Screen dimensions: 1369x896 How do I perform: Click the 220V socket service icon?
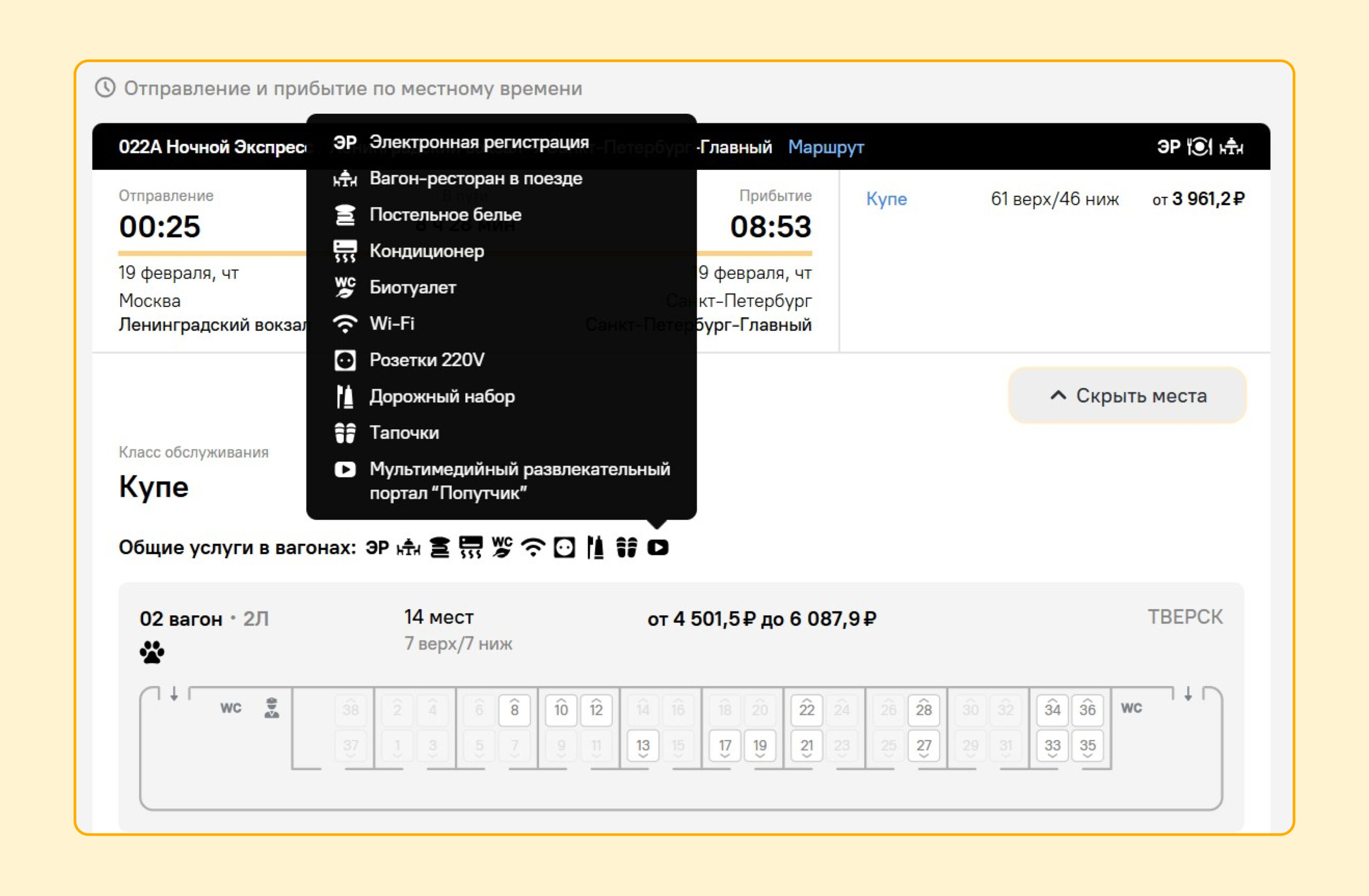(564, 547)
